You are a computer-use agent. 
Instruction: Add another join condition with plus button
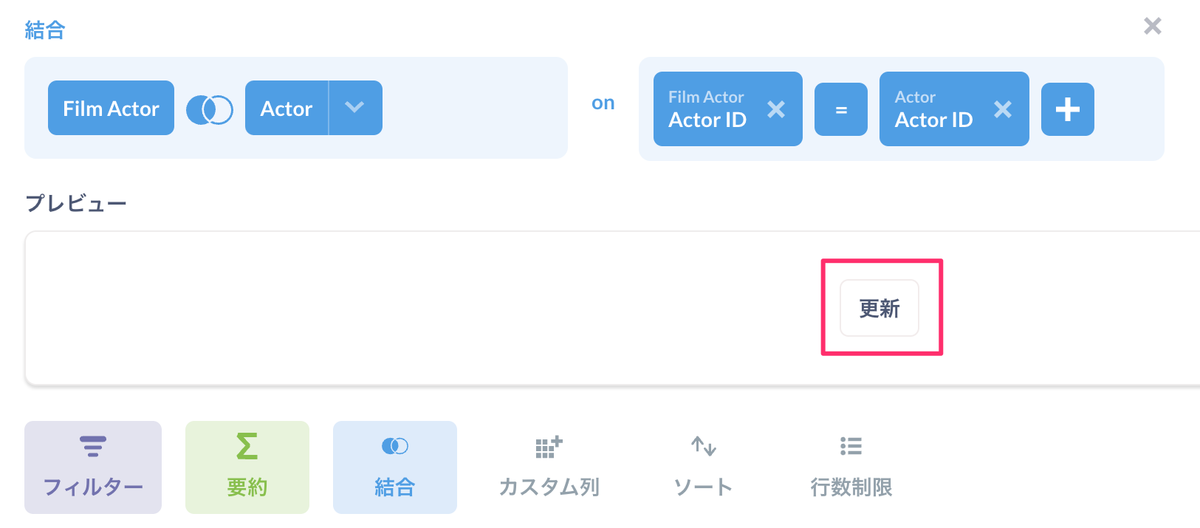click(x=1068, y=109)
